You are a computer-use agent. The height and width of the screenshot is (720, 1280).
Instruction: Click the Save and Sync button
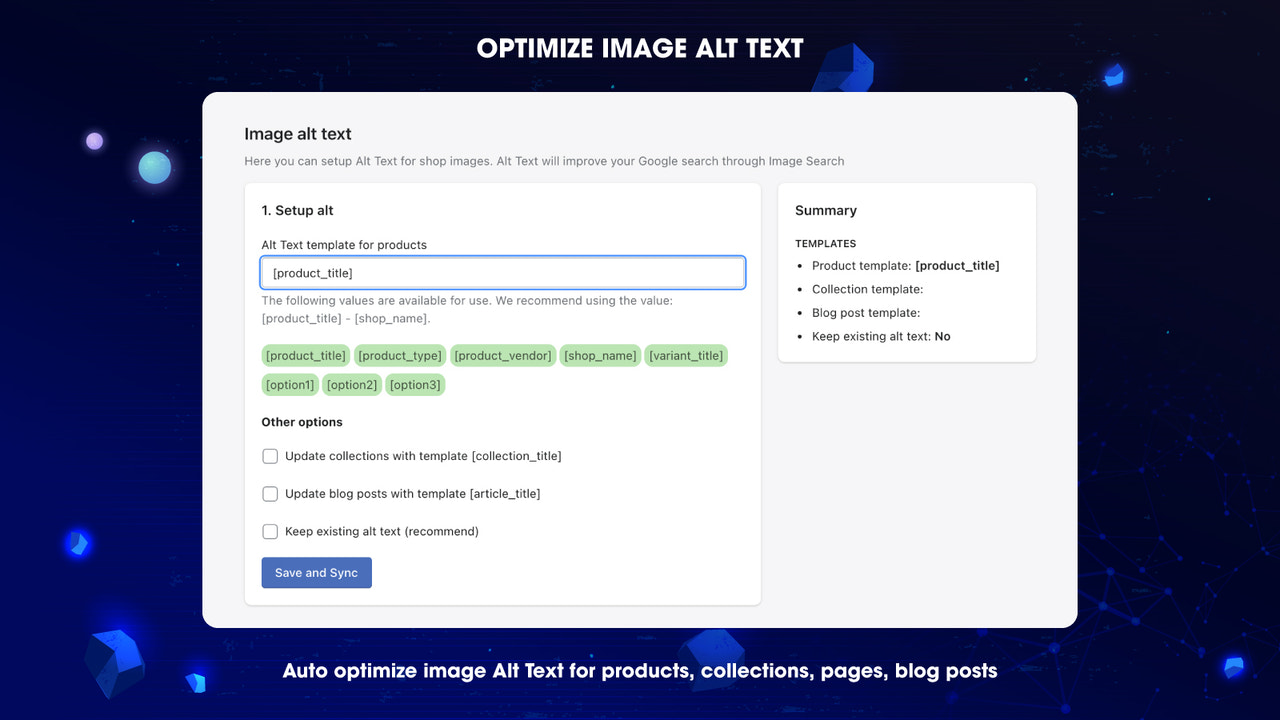[x=316, y=572]
